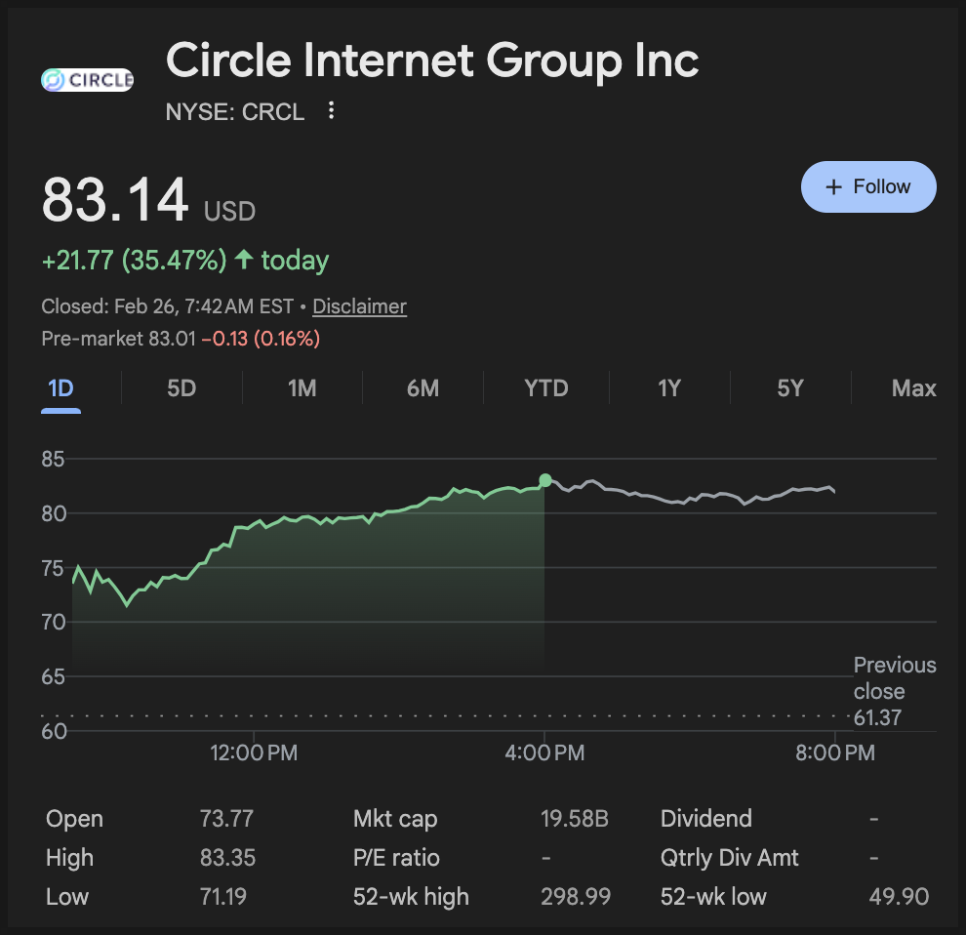Click the green closing price dot marker
The image size is (966, 935).
pos(545,481)
